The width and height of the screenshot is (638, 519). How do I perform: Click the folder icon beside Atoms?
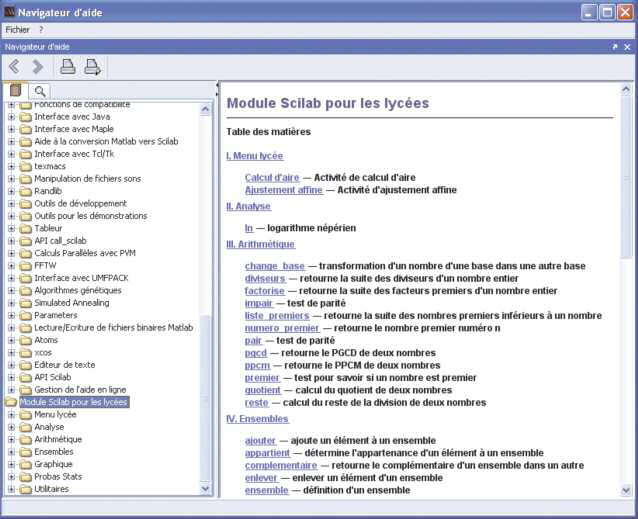click(25, 340)
